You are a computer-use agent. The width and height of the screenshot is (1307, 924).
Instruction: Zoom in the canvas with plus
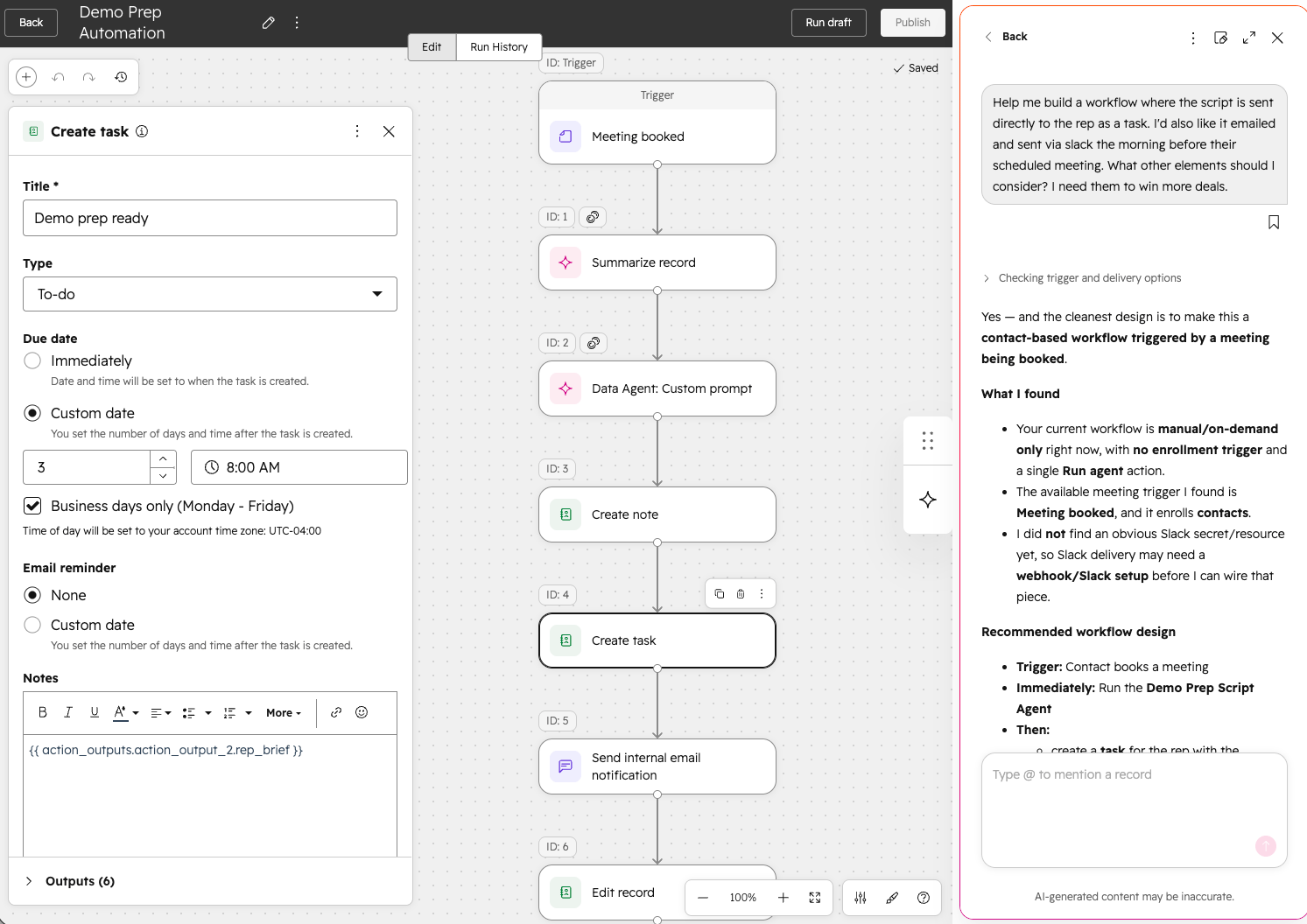(x=783, y=898)
